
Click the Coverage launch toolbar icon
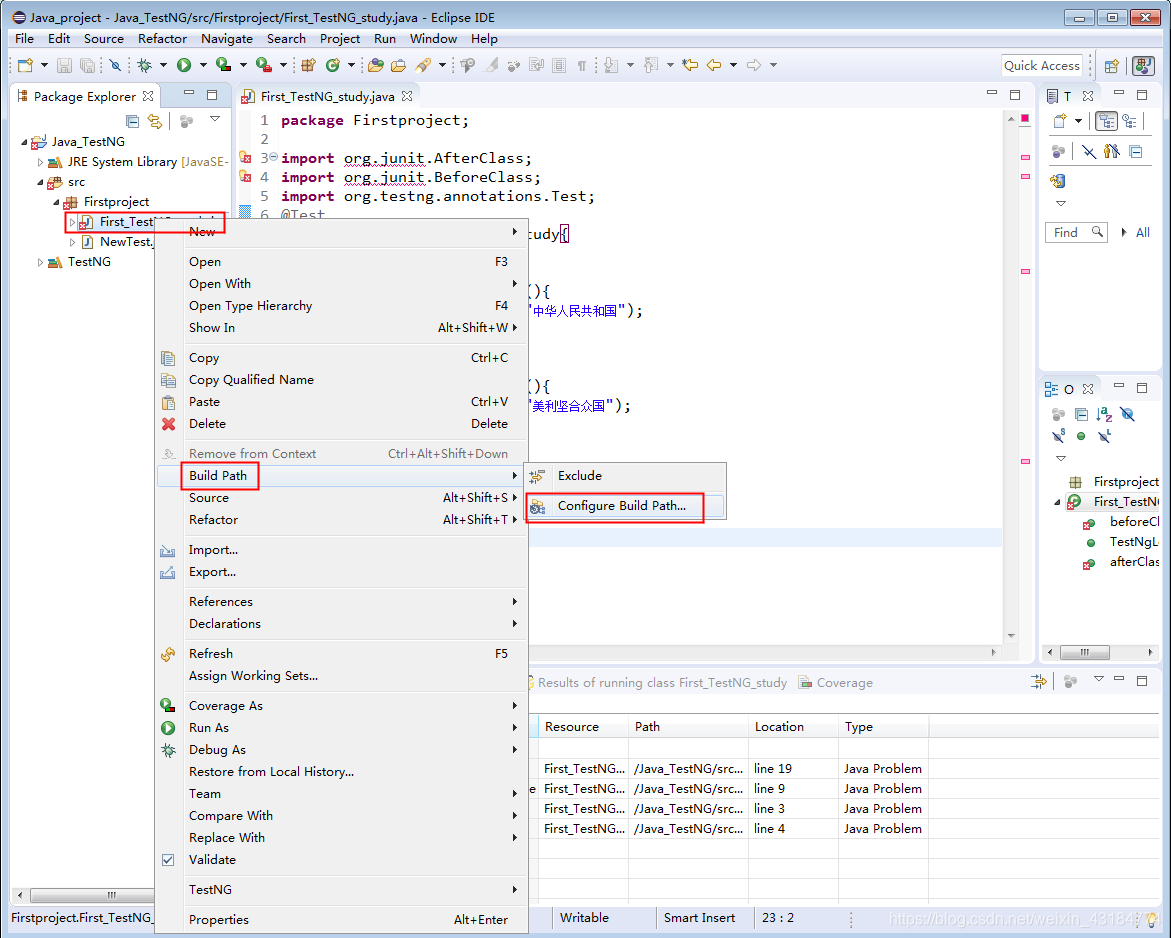click(223, 66)
